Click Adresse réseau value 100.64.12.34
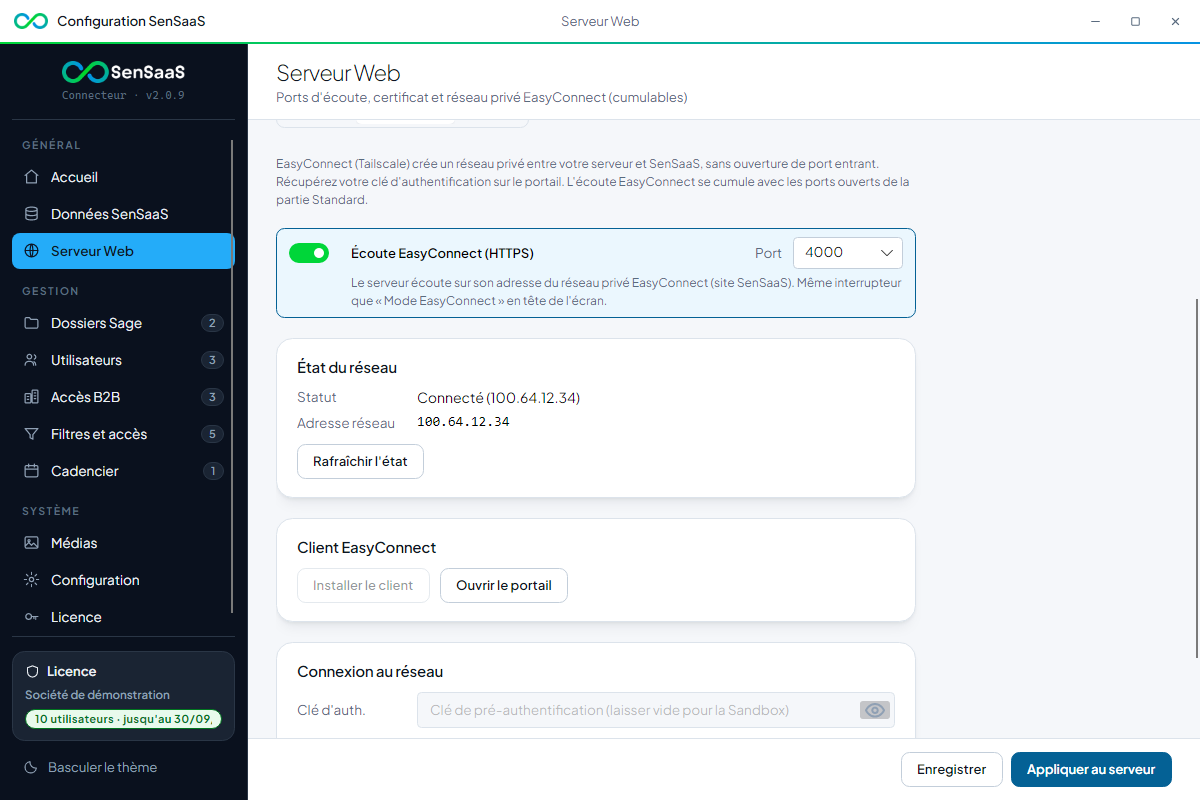The width and height of the screenshot is (1200, 800). (x=463, y=422)
